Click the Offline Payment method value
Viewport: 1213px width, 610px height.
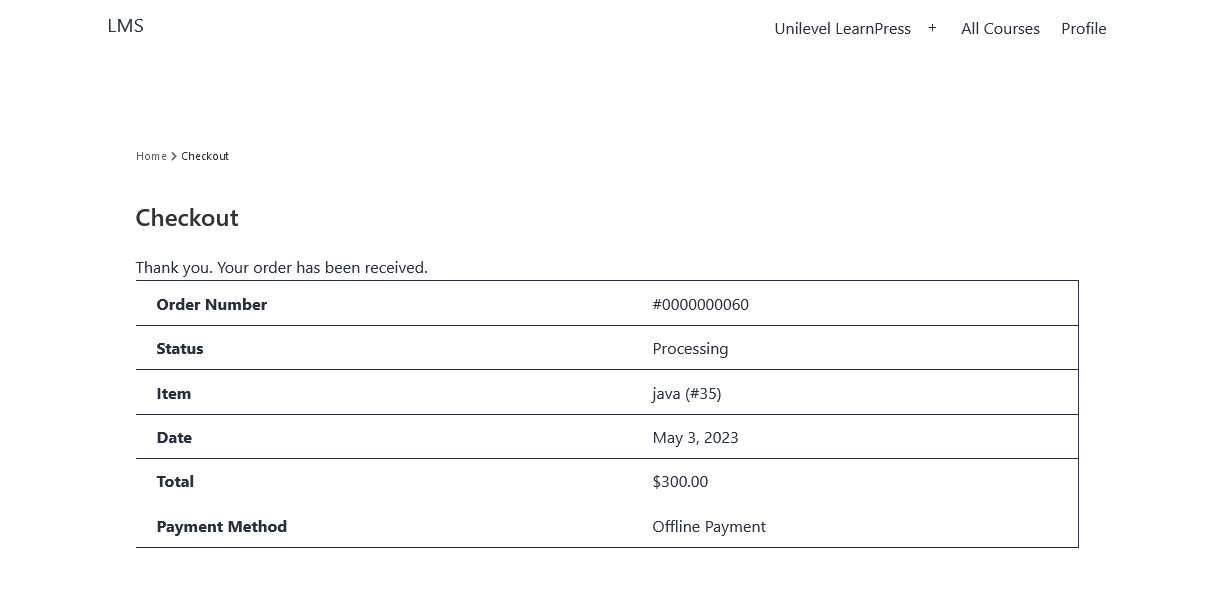[708, 527]
